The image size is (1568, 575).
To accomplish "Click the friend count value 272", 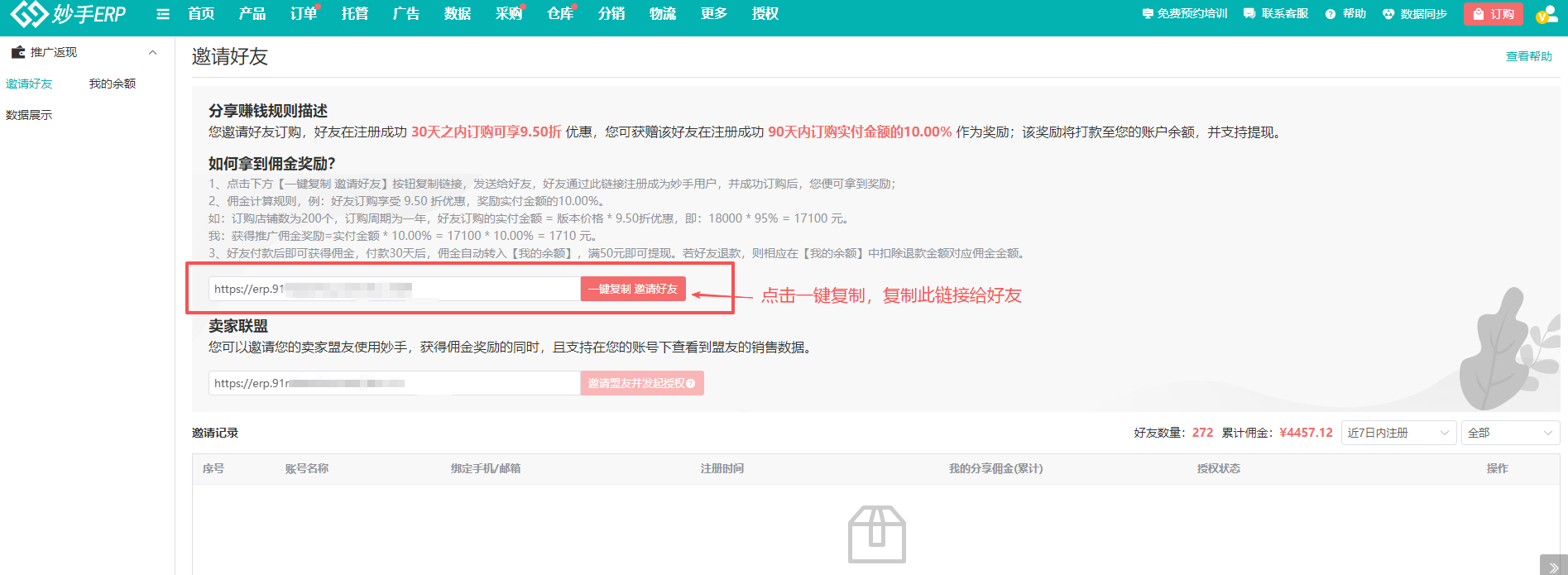I will tap(1202, 433).
